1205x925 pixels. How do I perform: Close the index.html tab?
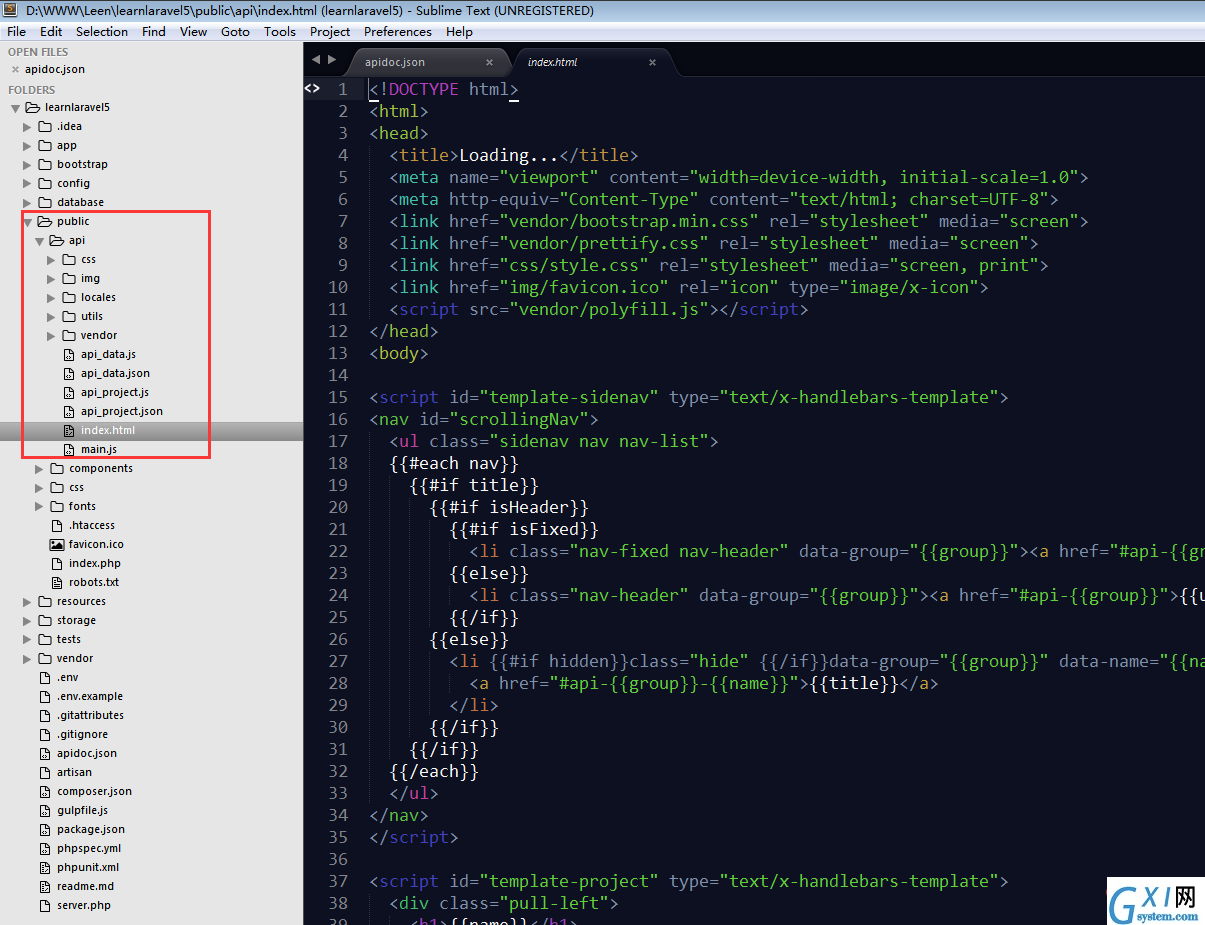click(652, 62)
